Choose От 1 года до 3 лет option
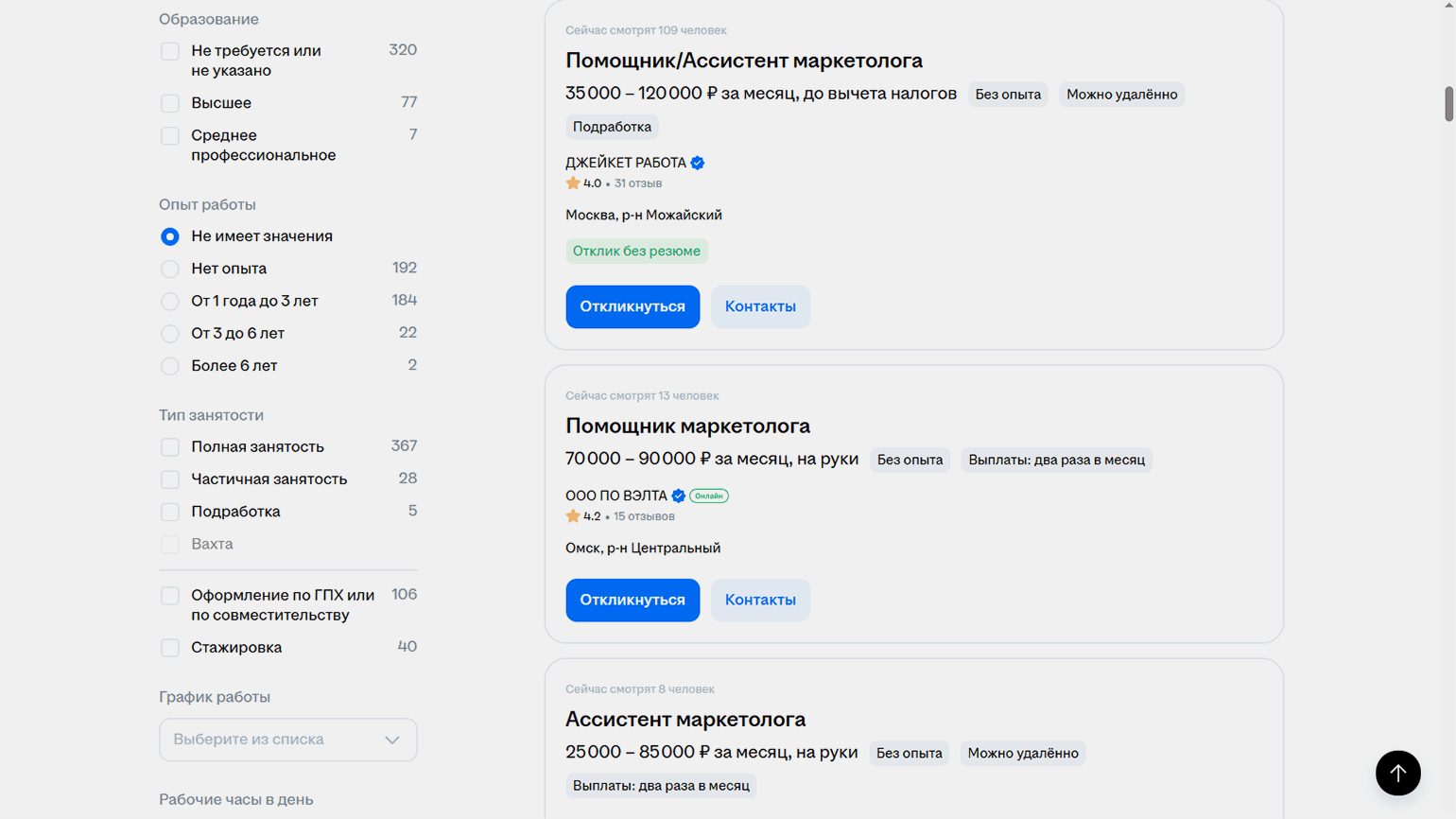Screen dimensions: 1456x819 [170, 302]
